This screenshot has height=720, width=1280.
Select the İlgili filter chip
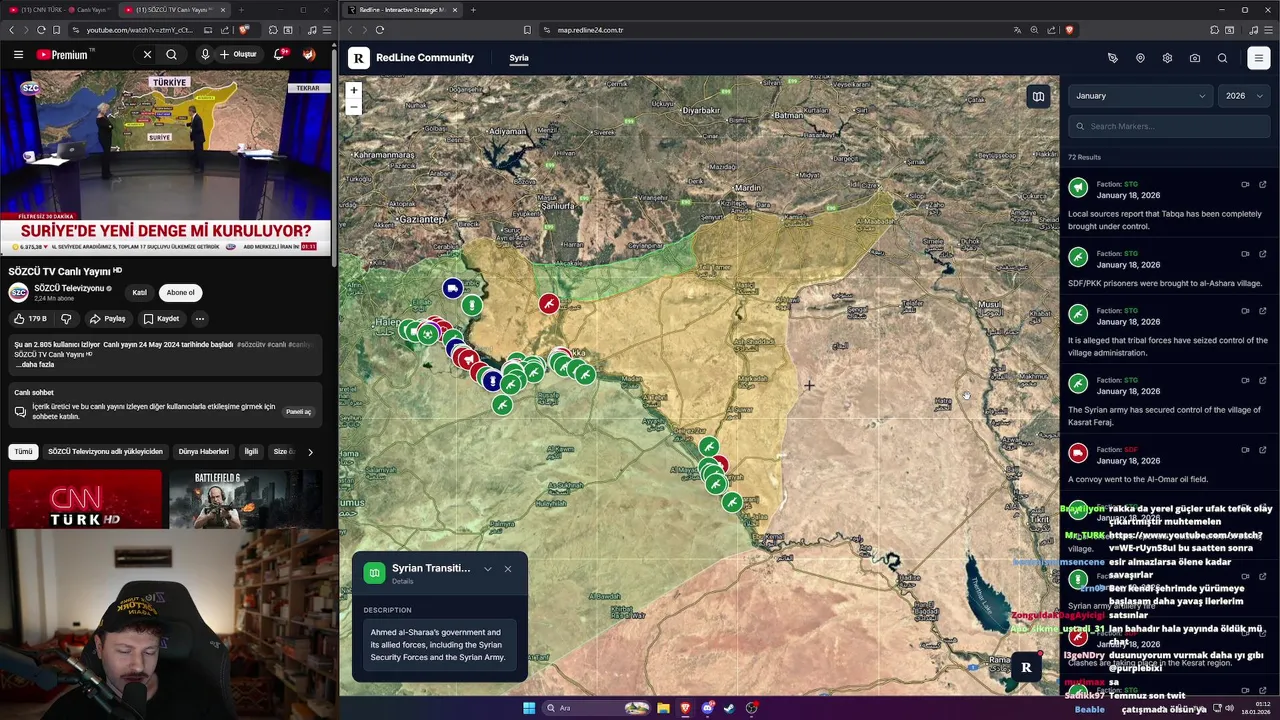[x=251, y=451]
